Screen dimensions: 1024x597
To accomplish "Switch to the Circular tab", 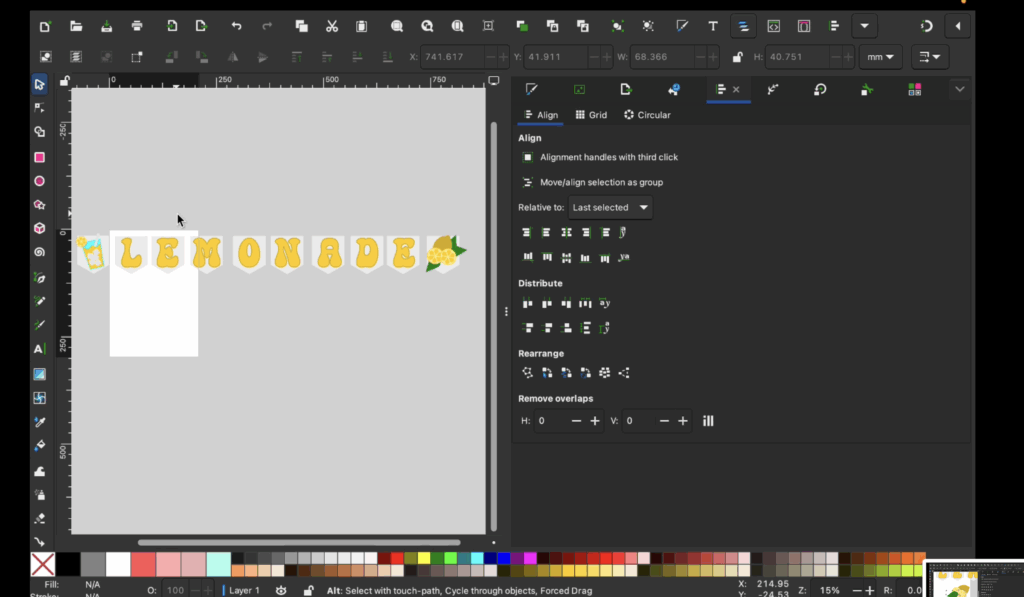I will click(647, 115).
